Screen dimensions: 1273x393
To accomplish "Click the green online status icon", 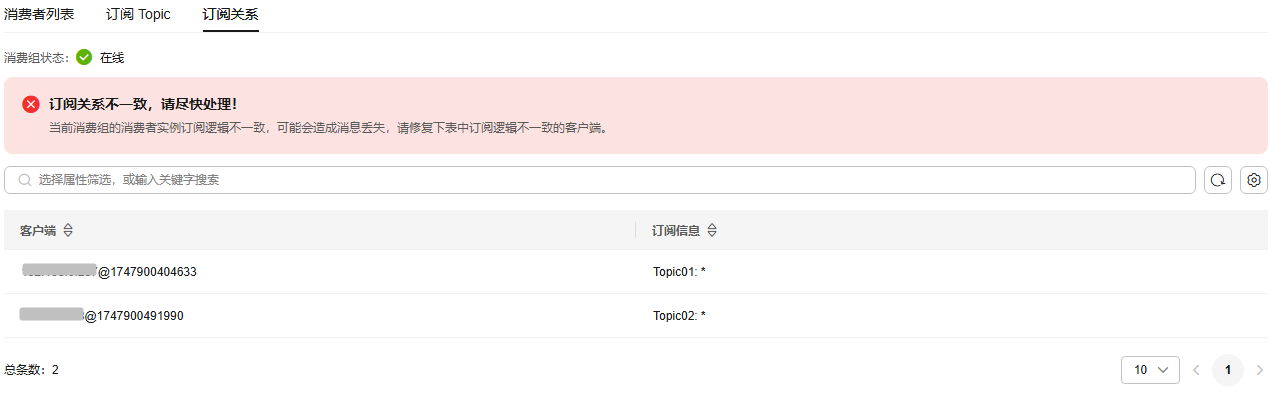I will pyautogui.click(x=84, y=57).
